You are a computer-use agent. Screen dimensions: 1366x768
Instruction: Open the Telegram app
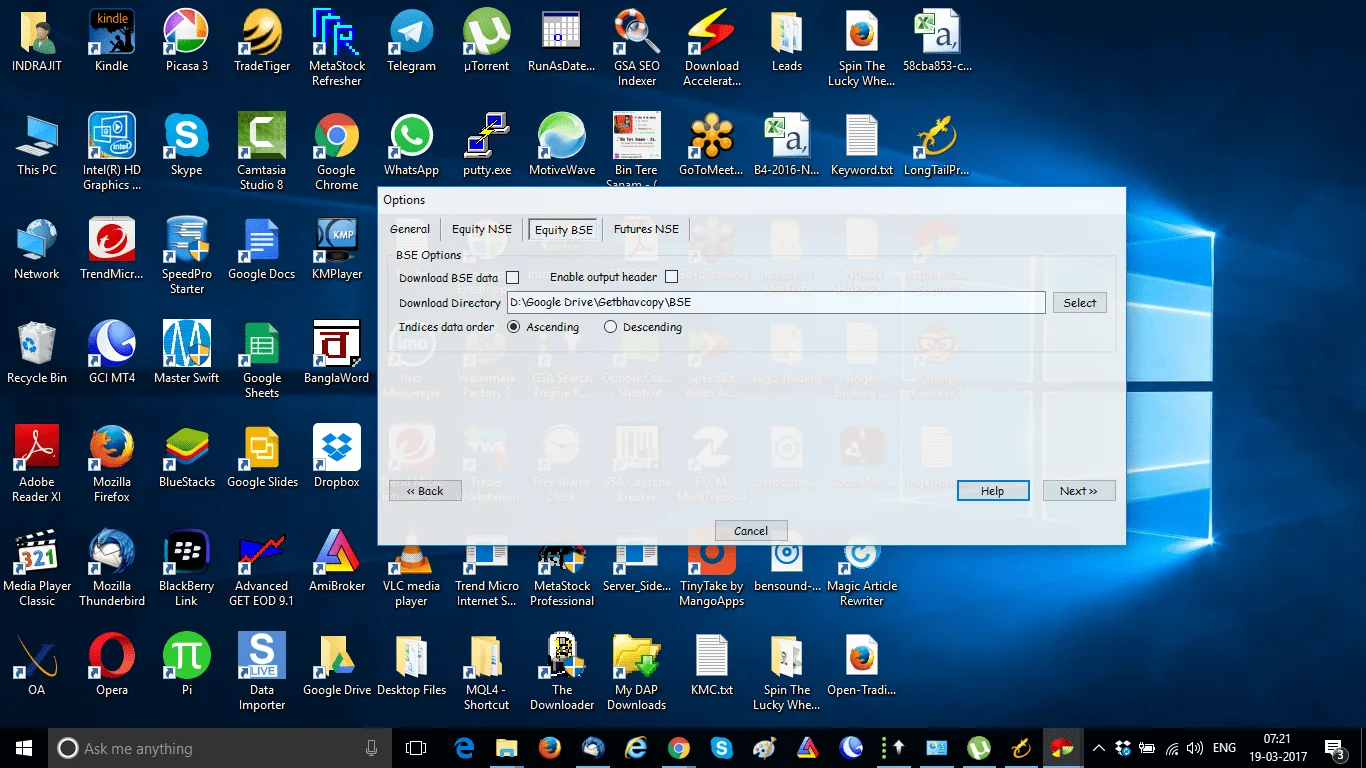pyautogui.click(x=411, y=35)
